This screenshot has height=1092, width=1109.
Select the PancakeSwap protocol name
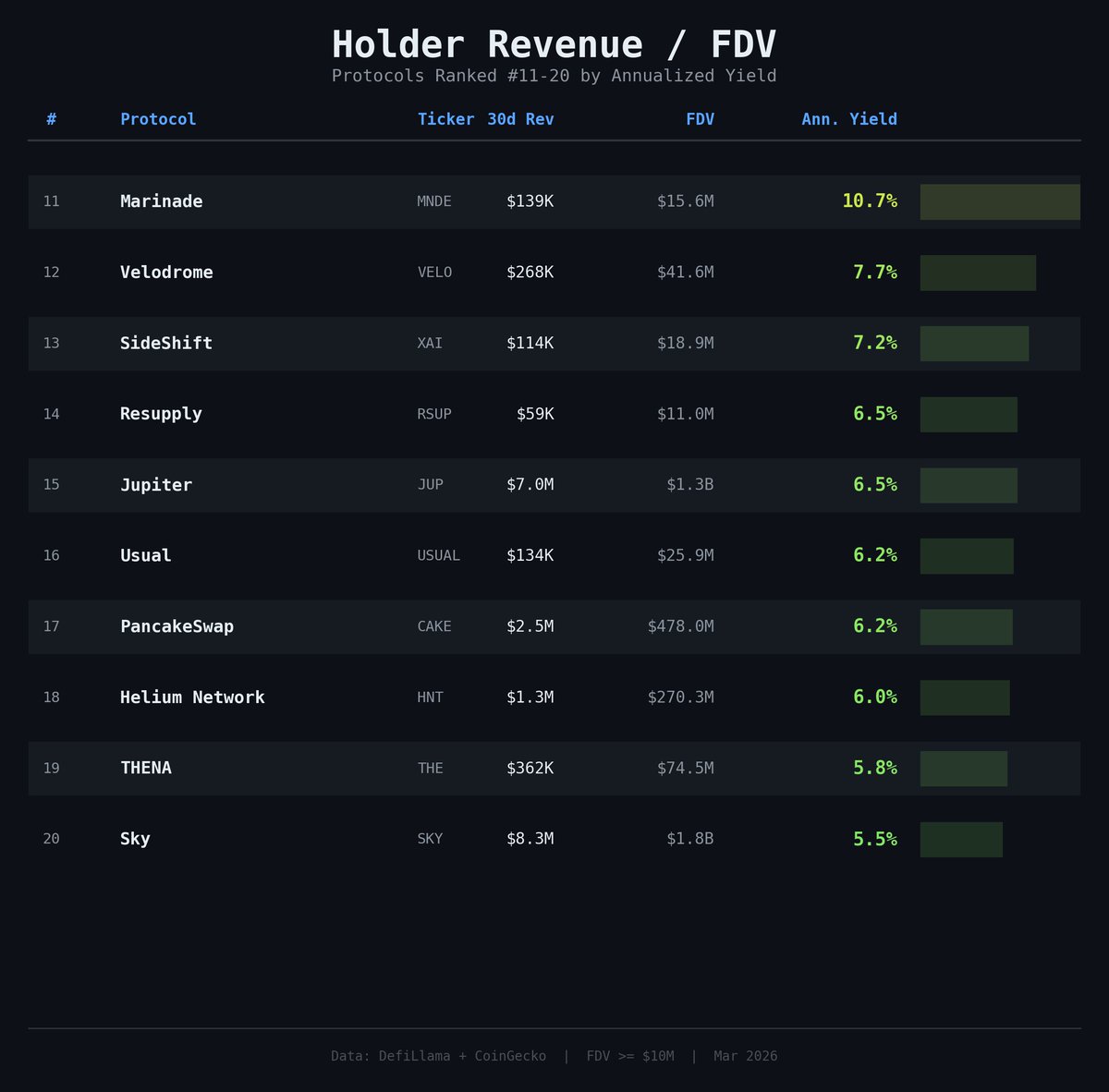[x=177, y=626]
